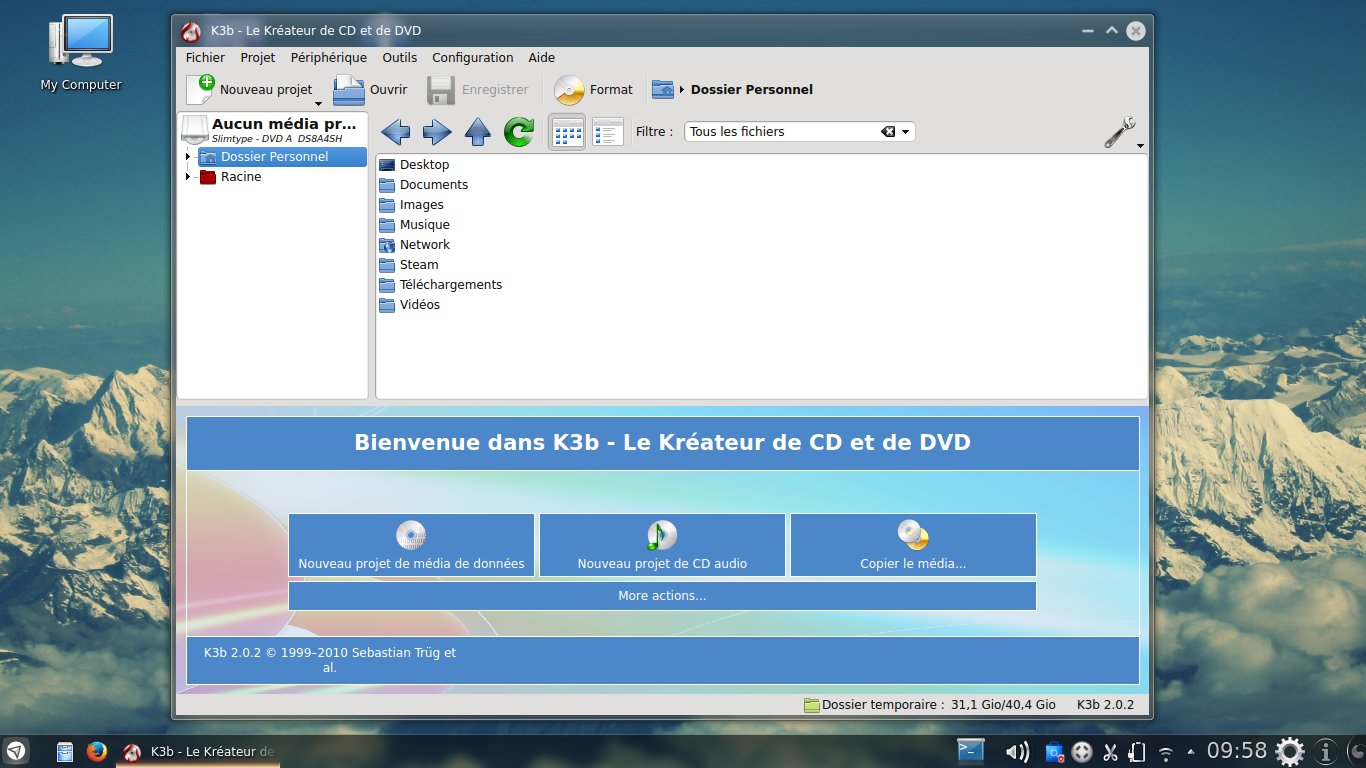Open the Outils menu
Viewport: 1366px width, 768px height.
pyautogui.click(x=400, y=58)
